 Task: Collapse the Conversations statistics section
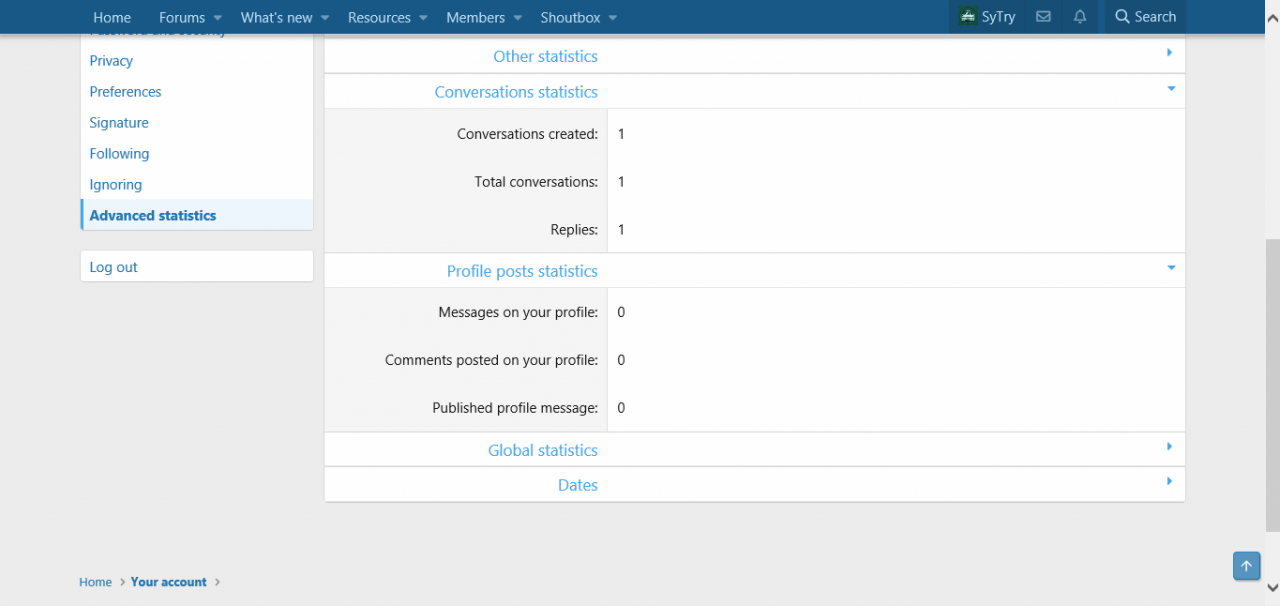tap(1170, 89)
